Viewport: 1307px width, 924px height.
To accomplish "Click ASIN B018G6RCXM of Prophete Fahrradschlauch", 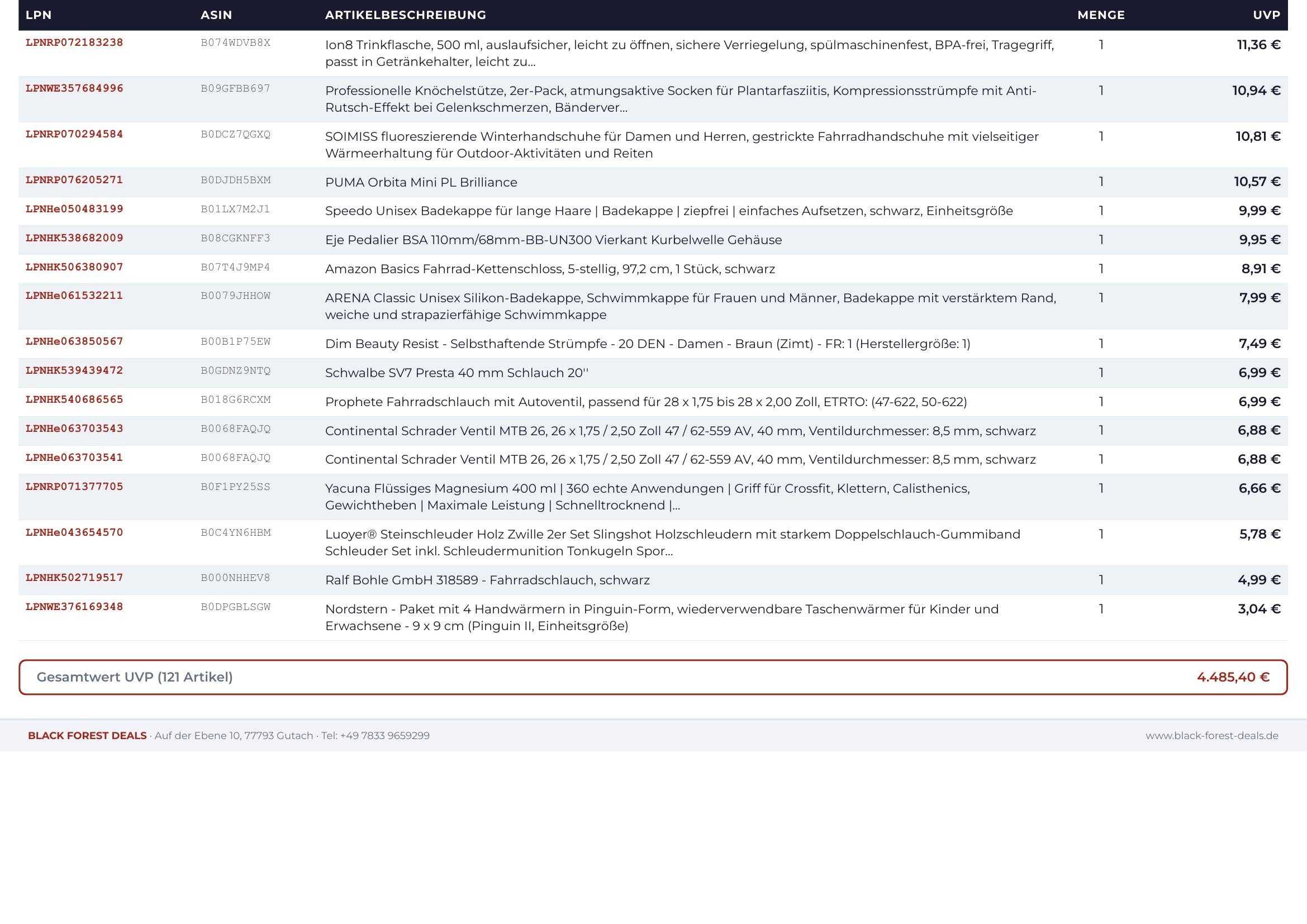I will point(236,400).
